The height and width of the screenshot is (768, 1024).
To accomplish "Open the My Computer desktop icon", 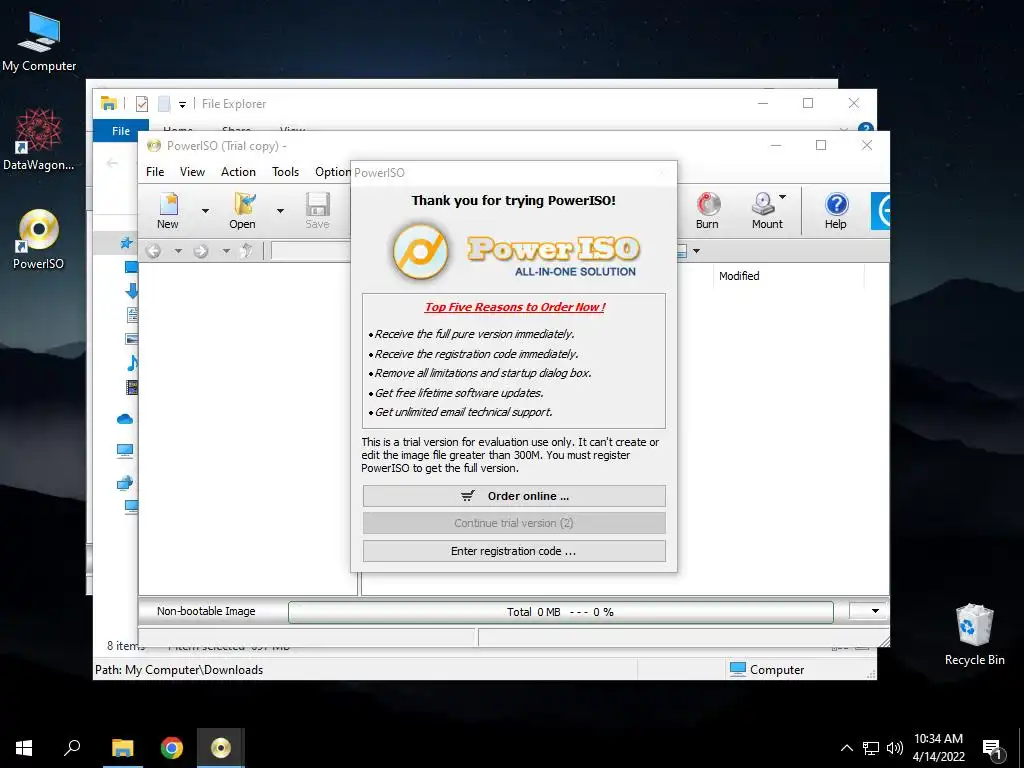I will (x=39, y=42).
